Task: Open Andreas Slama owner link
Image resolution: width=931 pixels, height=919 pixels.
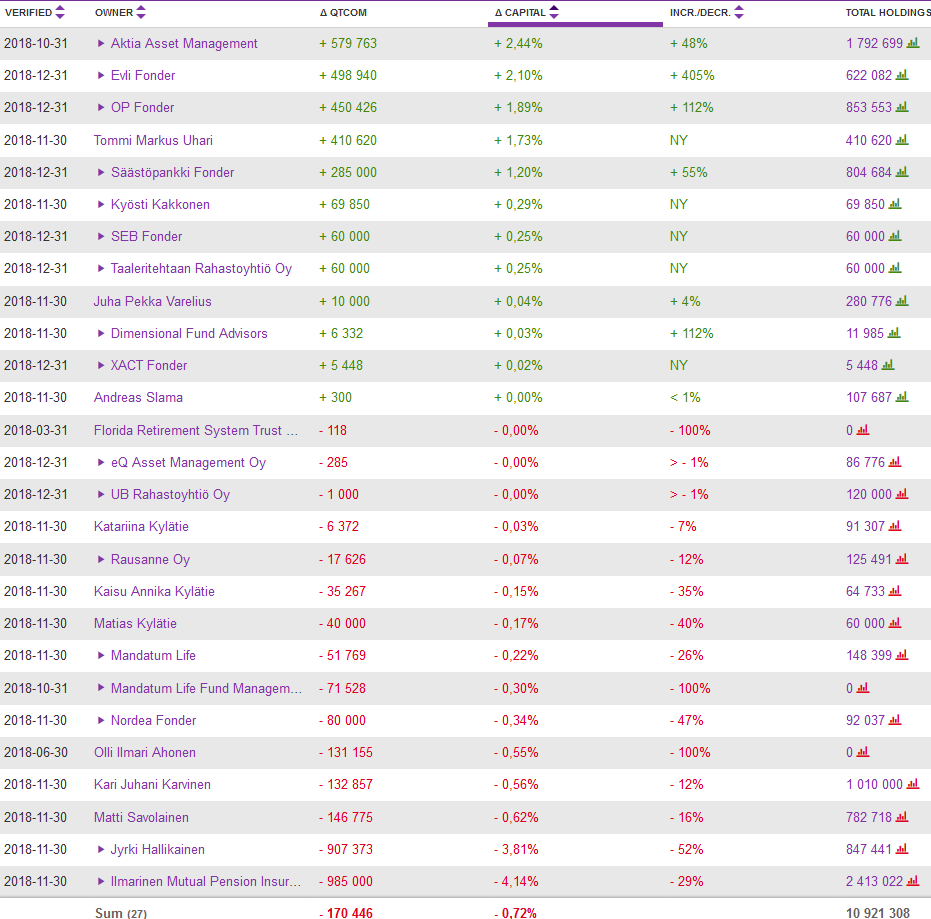Action: coord(138,397)
